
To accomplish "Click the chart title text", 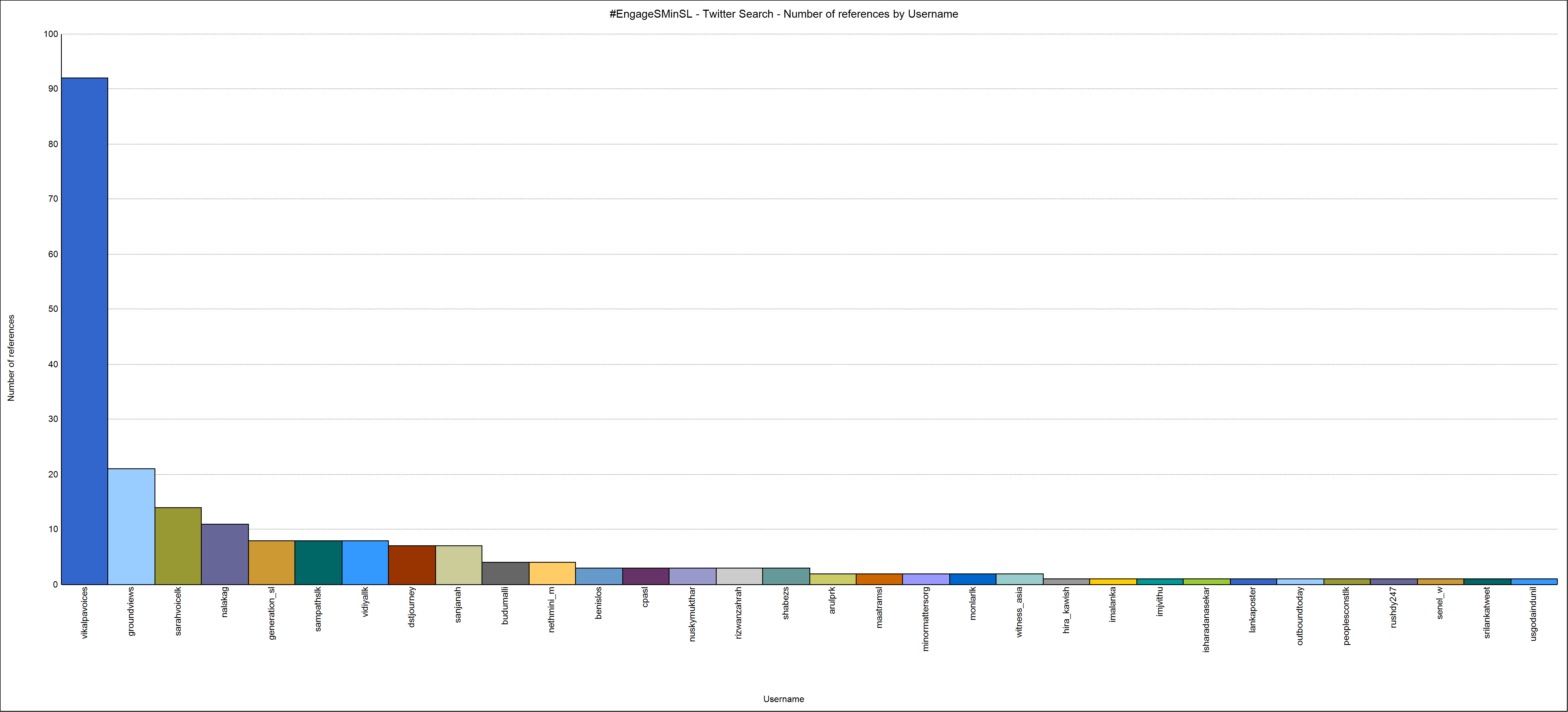I will (x=784, y=14).
